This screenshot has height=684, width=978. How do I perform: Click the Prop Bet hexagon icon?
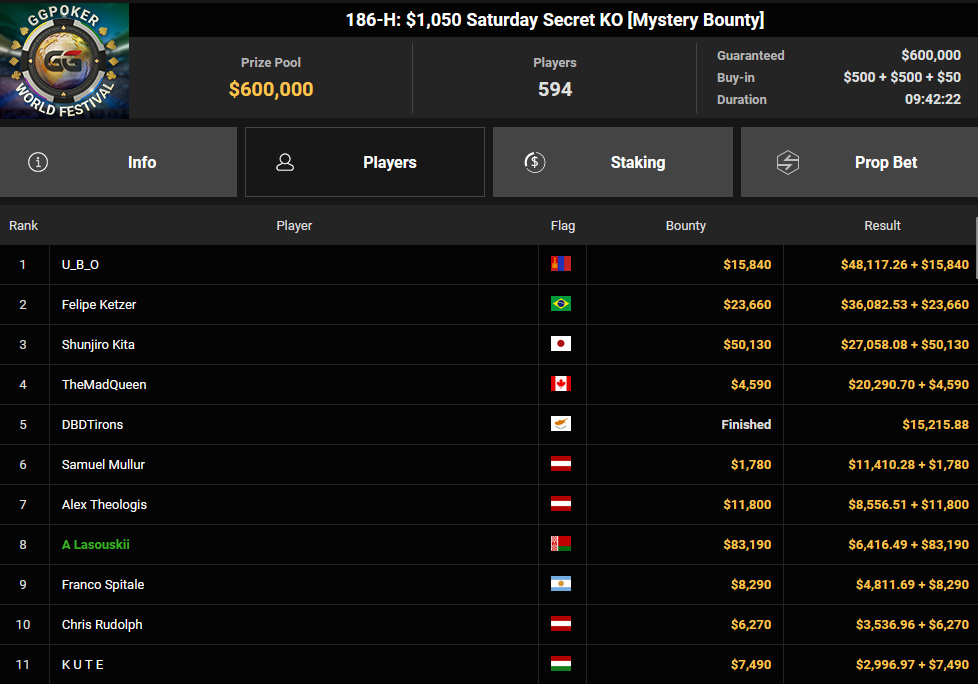pyautogui.click(x=788, y=162)
